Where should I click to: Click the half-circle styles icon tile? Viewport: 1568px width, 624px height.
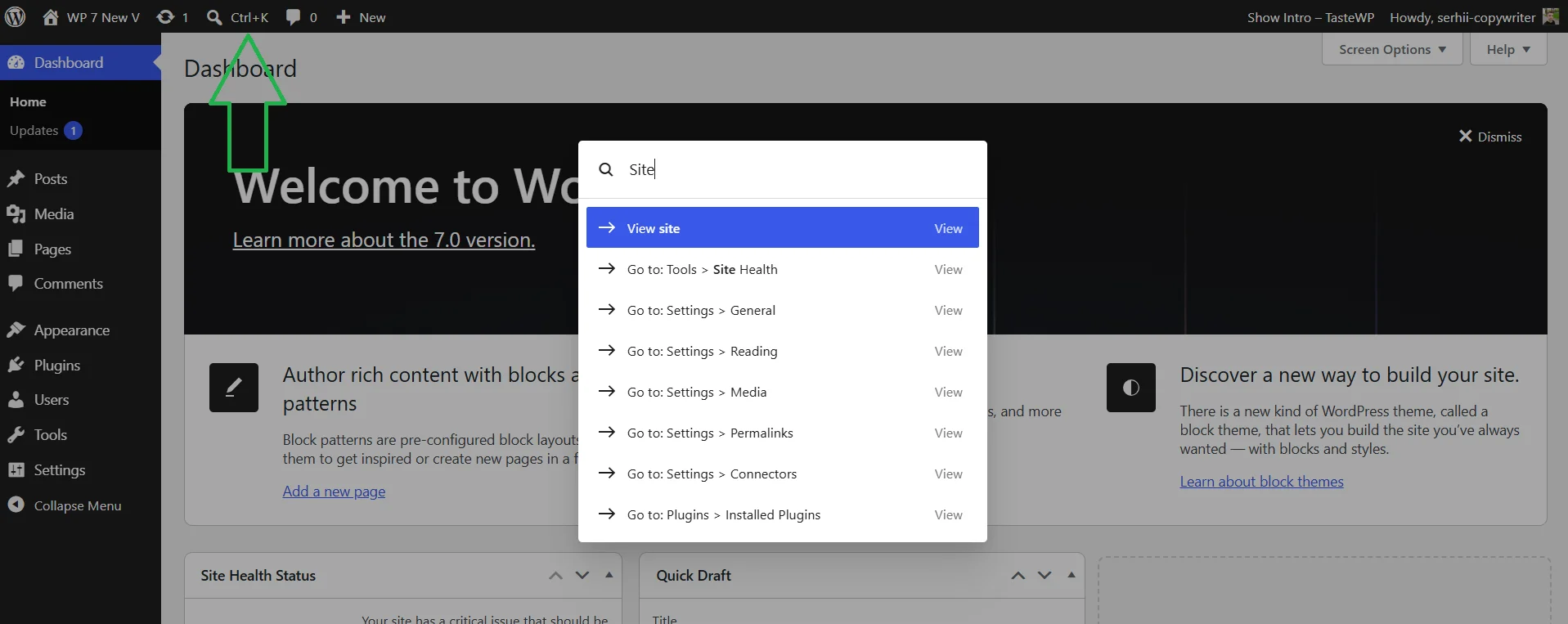[x=1131, y=388]
